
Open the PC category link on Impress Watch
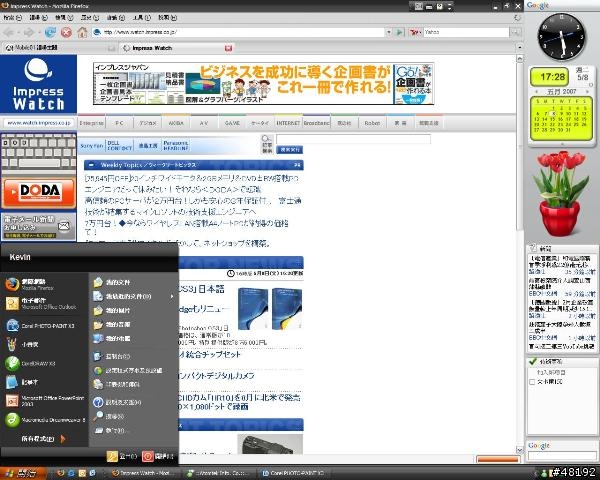(119, 123)
